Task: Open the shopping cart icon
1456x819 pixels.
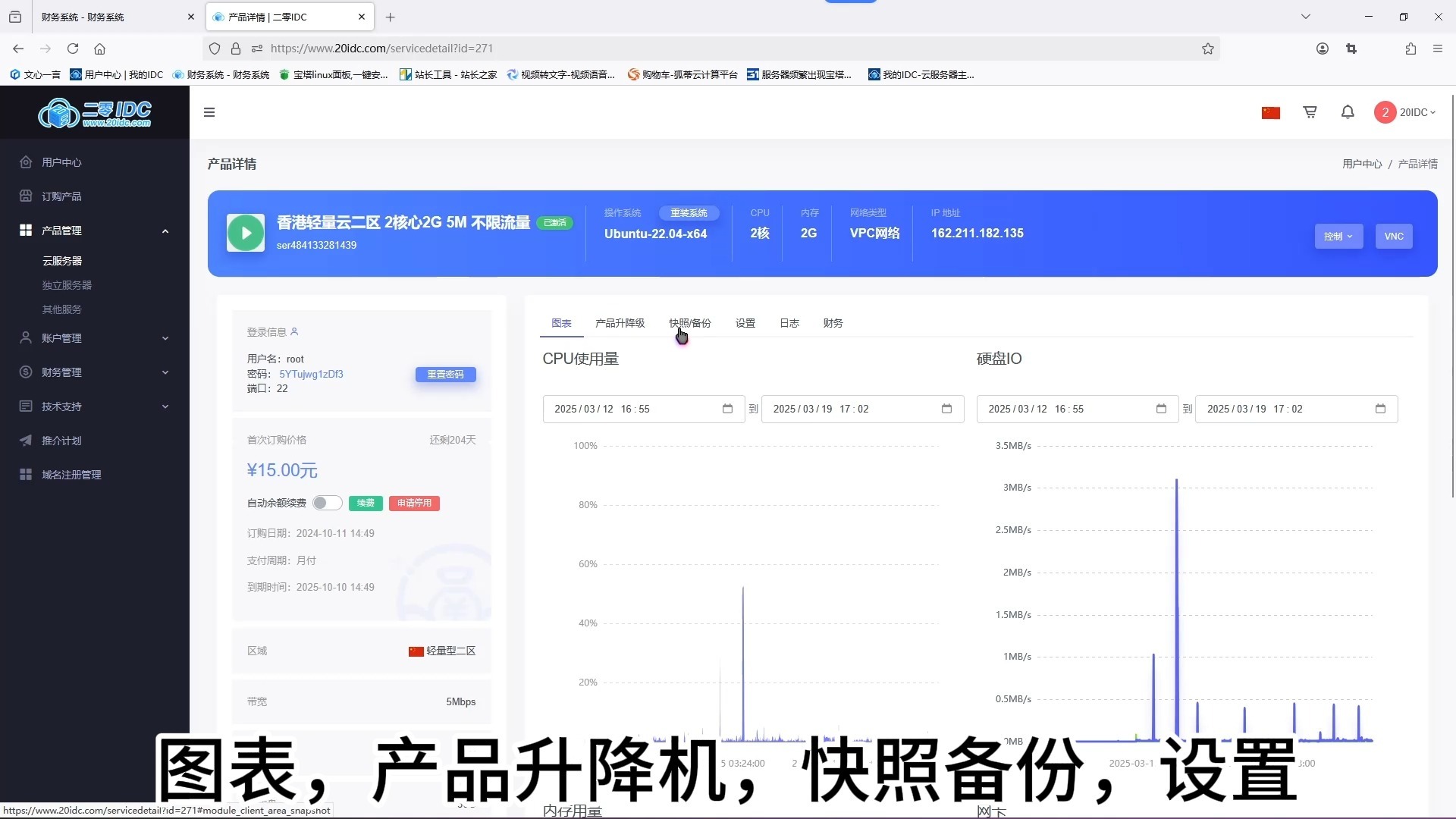Action: [1310, 112]
